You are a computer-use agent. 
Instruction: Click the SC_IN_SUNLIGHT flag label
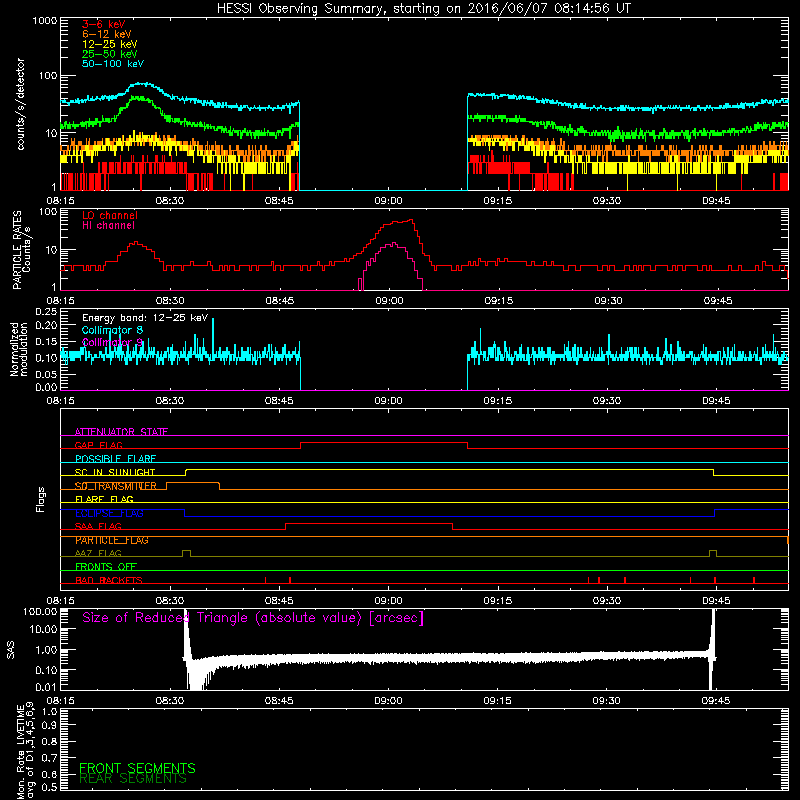[x=115, y=472]
